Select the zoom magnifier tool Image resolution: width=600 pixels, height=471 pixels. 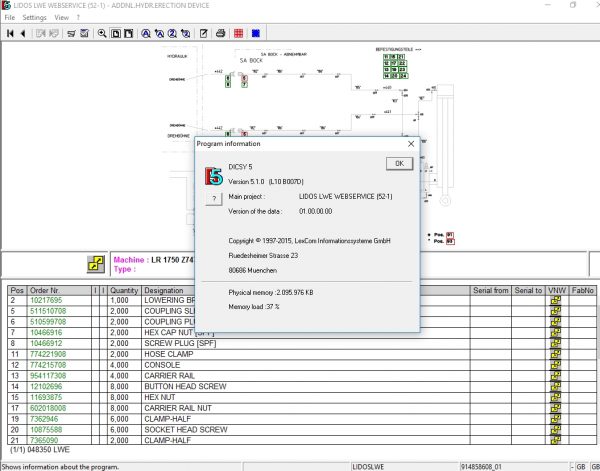(x=102, y=33)
